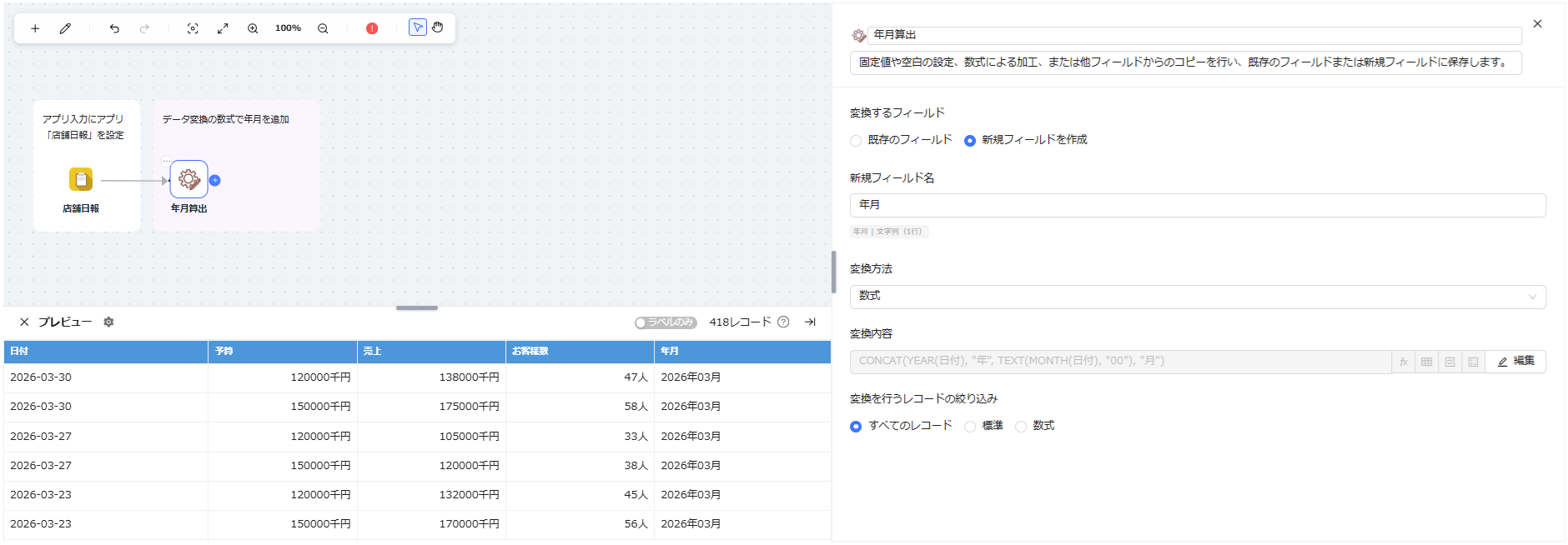Expand canvas to fullscreen with arrows icon
1568x545 pixels.
[223, 28]
